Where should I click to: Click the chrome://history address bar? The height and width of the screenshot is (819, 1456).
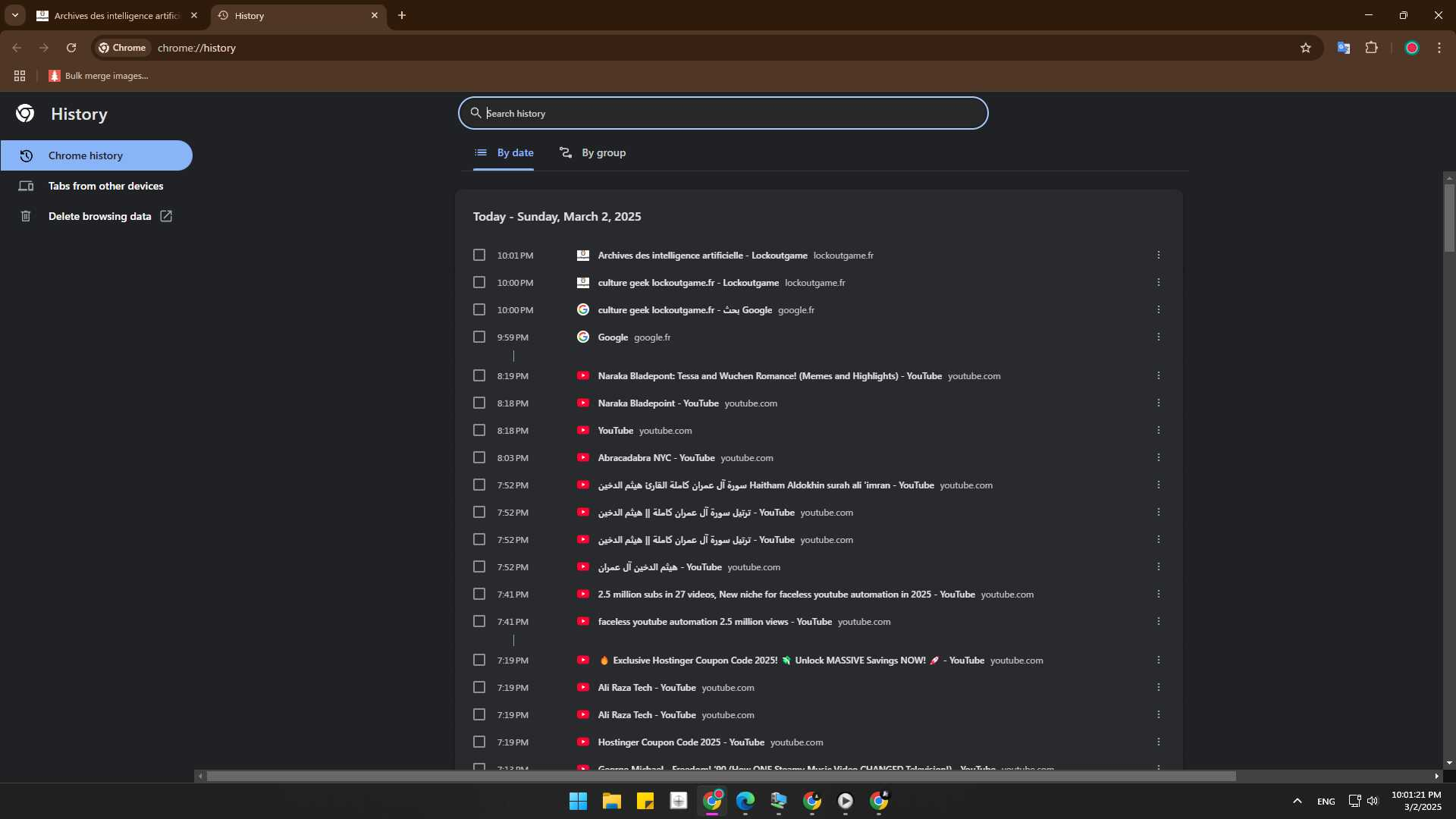pyautogui.click(x=705, y=48)
